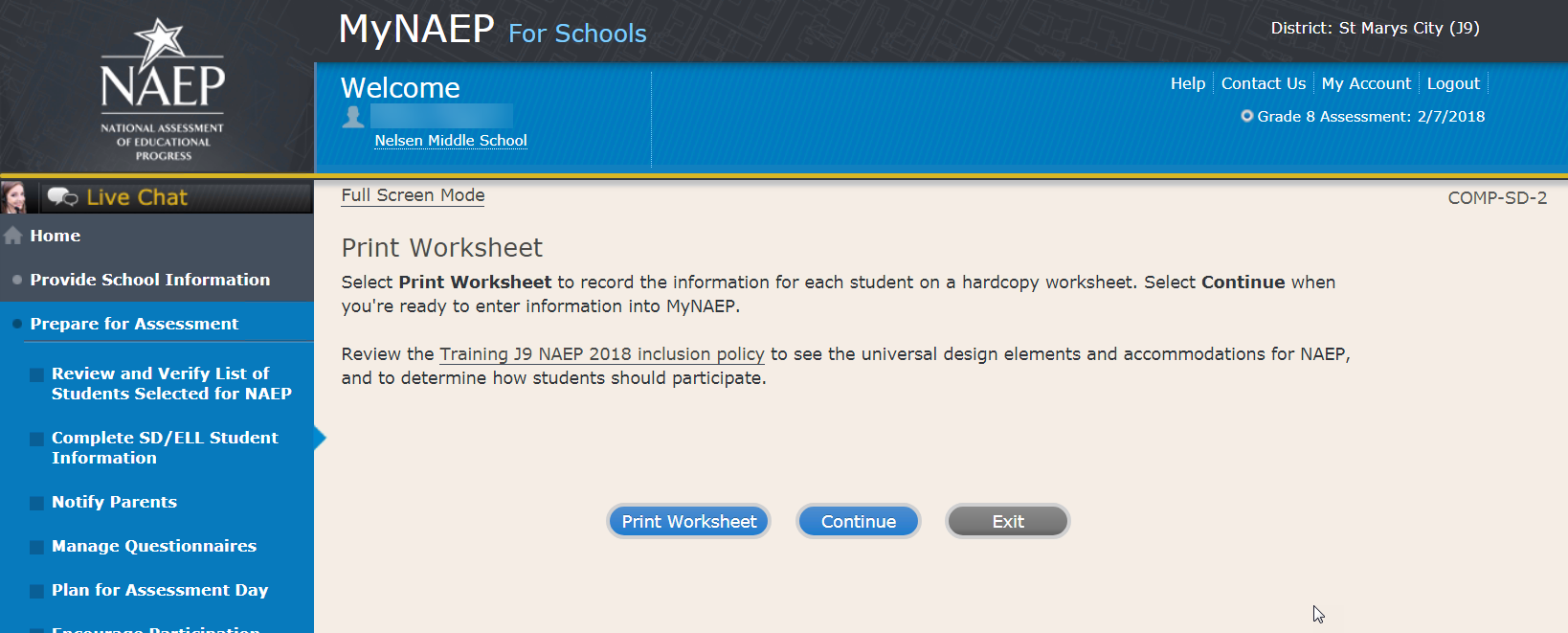Click the square icon beside Notify Parents
The height and width of the screenshot is (633, 1568).
(36, 503)
